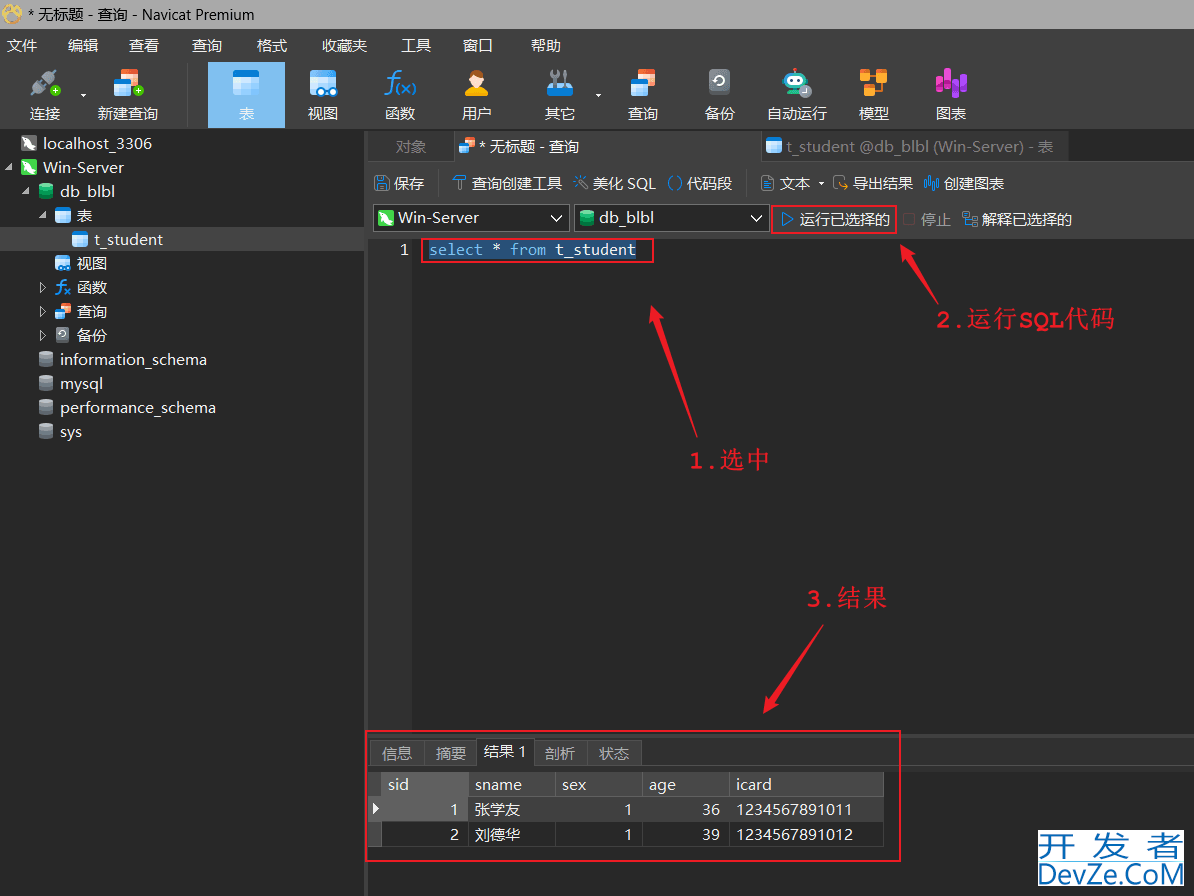Click Create Chart (创建图表)
This screenshot has height=896, width=1194.
[964, 183]
